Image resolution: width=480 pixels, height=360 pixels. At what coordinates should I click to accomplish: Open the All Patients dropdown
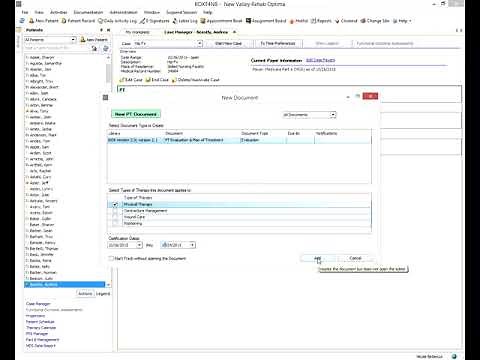[73, 40]
